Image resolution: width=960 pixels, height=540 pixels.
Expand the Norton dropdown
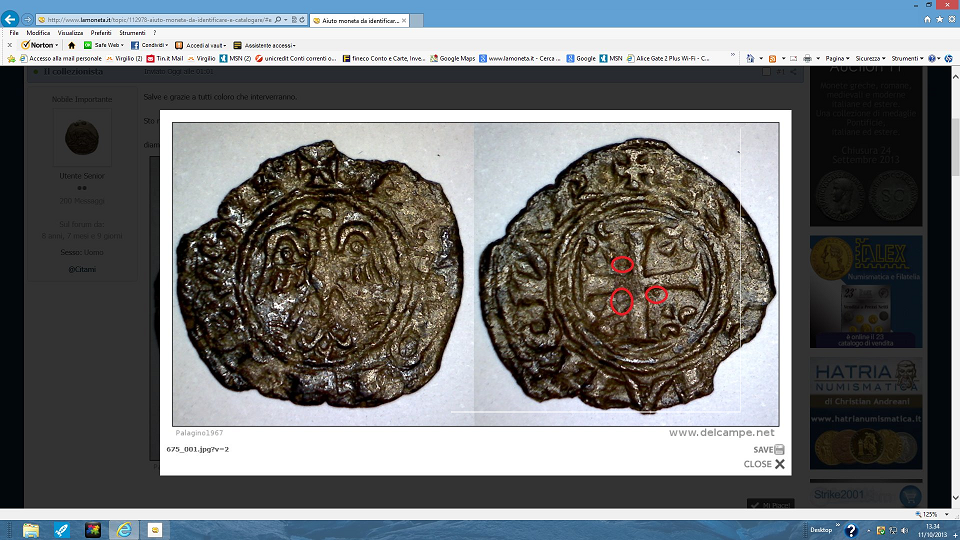[56, 45]
